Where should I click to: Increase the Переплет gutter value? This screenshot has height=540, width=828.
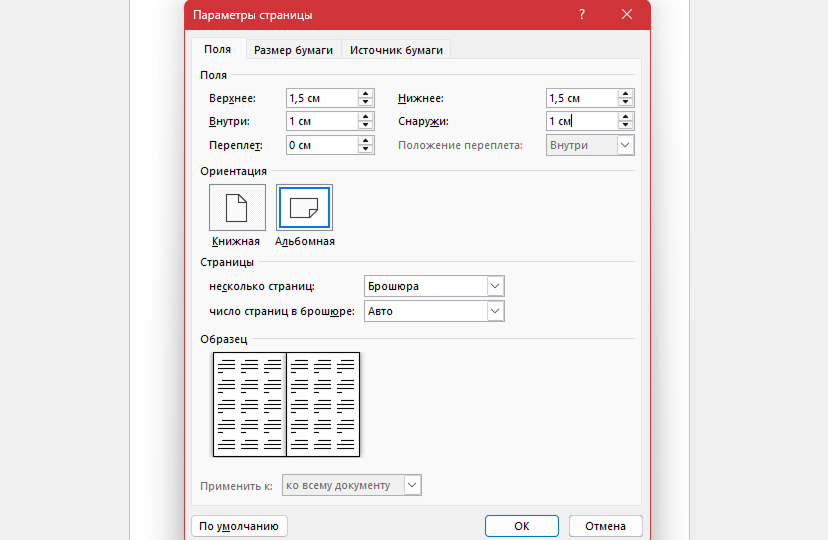(x=365, y=140)
